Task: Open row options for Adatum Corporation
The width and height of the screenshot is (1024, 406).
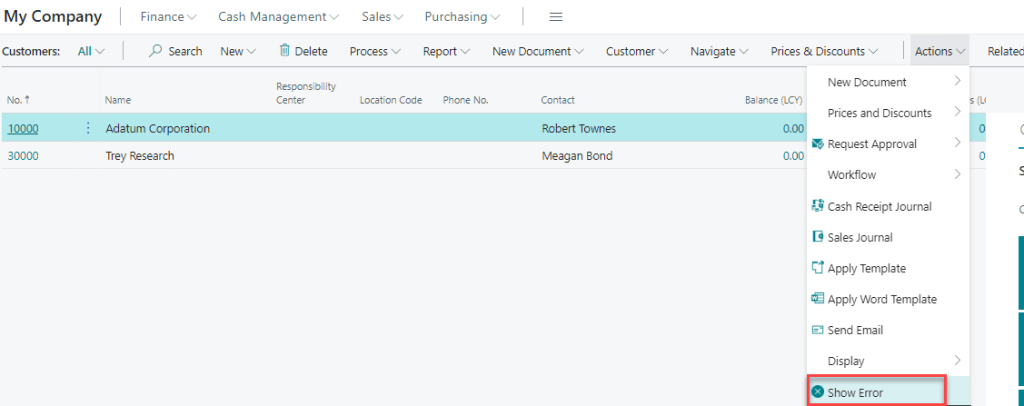Action: click(87, 128)
